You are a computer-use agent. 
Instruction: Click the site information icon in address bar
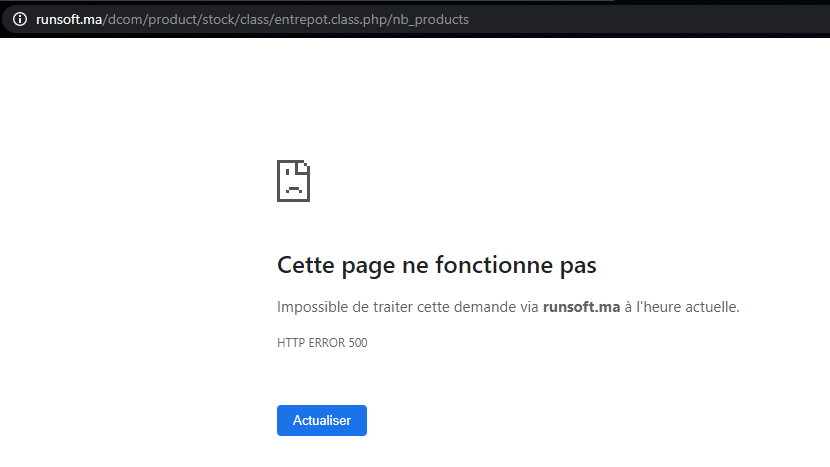pyautogui.click(x=19, y=19)
